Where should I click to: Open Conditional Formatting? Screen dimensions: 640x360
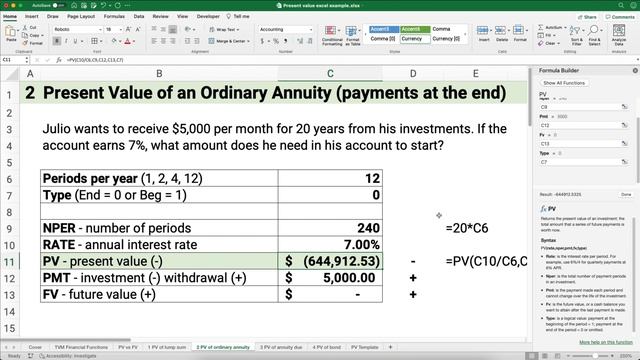coord(332,36)
